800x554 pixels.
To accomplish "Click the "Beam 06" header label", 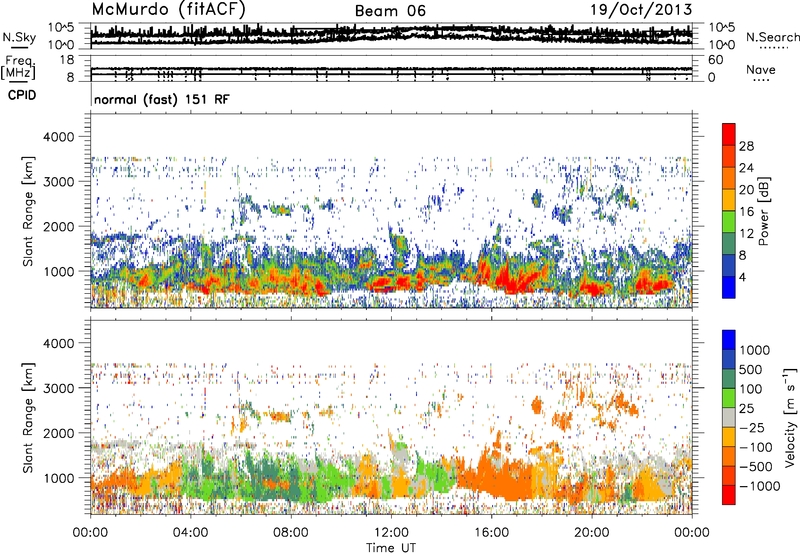I will click(390, 11).
